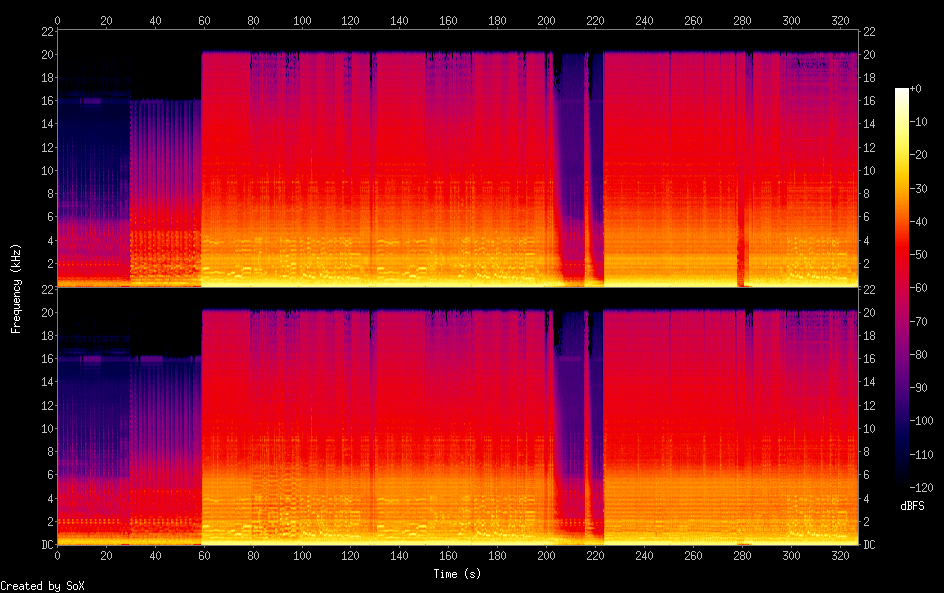Click the '60' tick on top time axis

click(204, 20)
